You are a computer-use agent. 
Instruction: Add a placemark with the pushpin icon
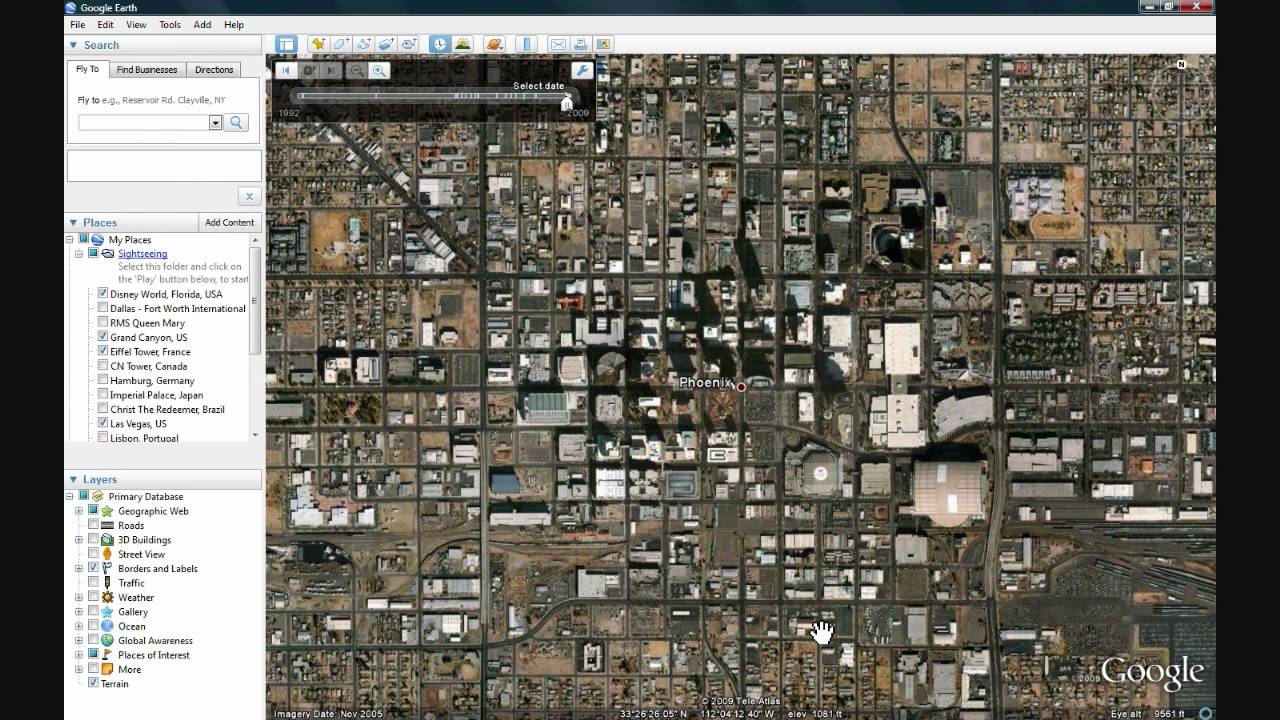tap(318, 44)
